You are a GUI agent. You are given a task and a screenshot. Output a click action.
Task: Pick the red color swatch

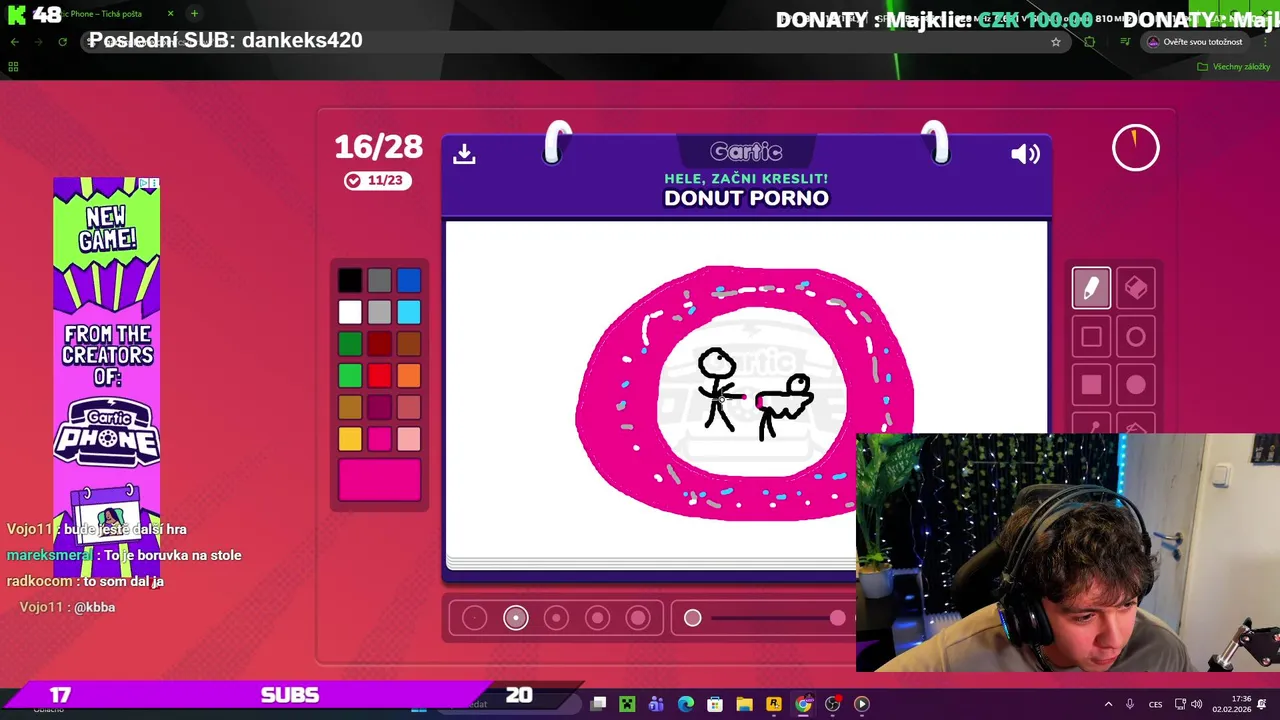379,376
